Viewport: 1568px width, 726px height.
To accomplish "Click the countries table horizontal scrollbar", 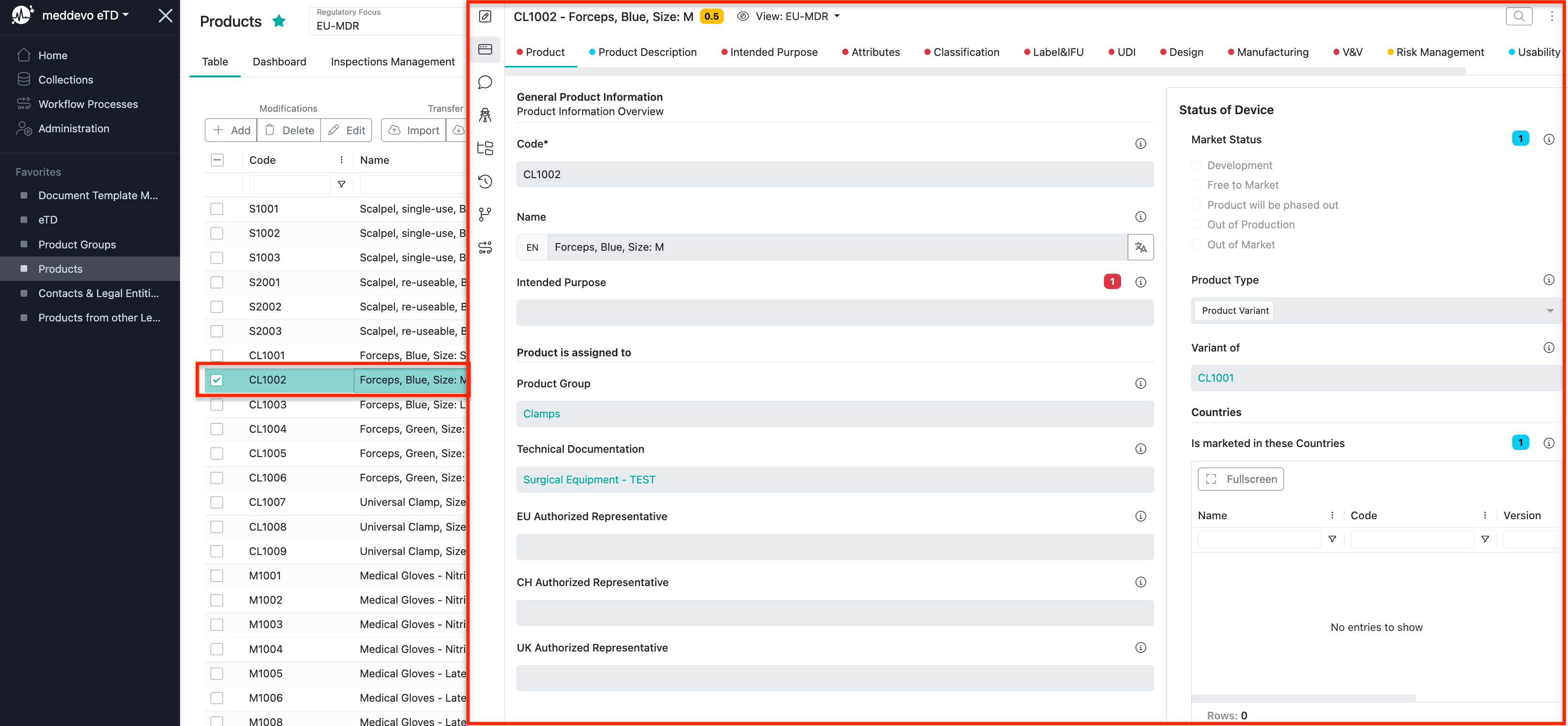I will coord(1303,699).
